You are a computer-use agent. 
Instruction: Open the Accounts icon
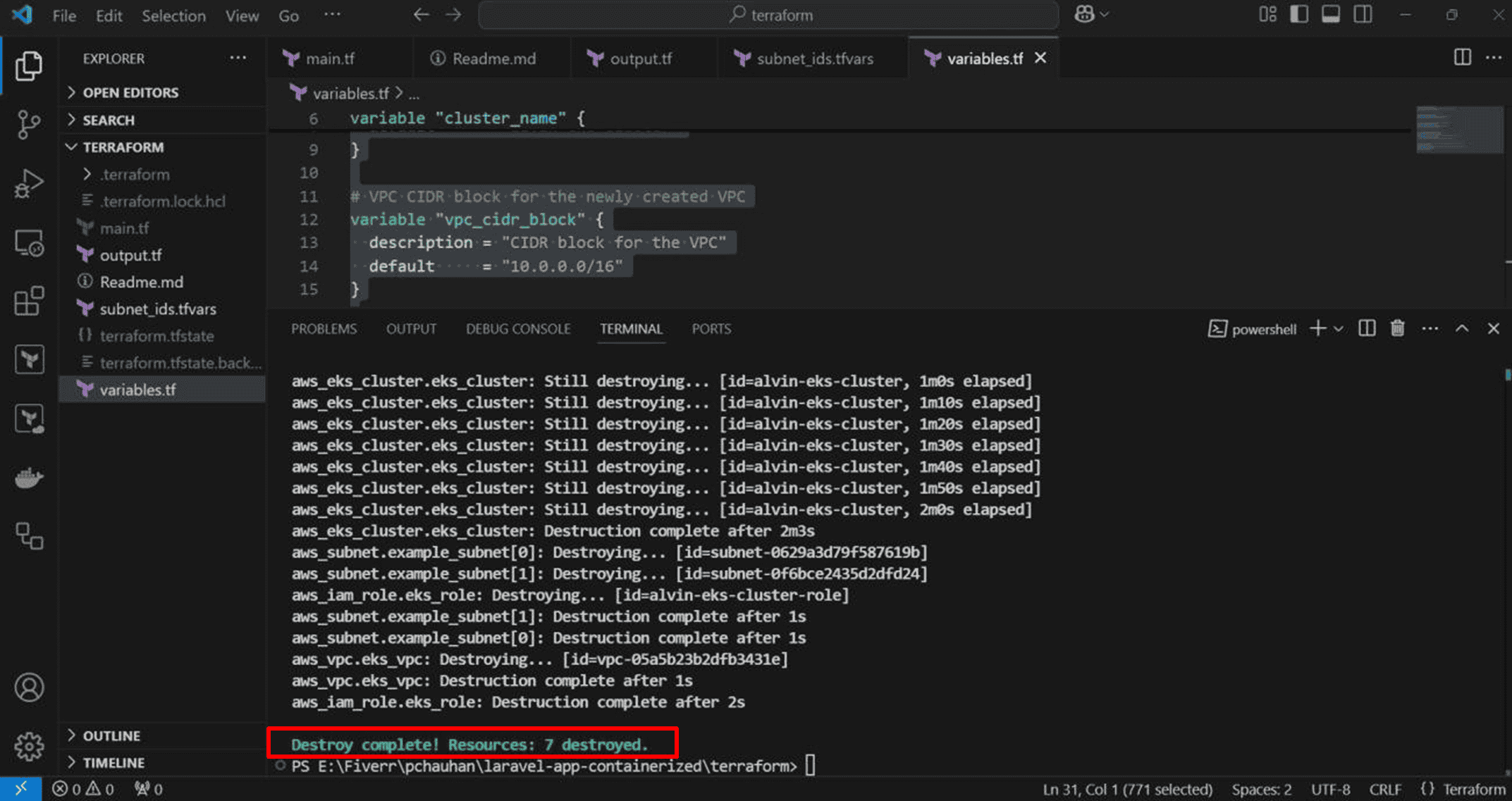click(x=29, y=688)
